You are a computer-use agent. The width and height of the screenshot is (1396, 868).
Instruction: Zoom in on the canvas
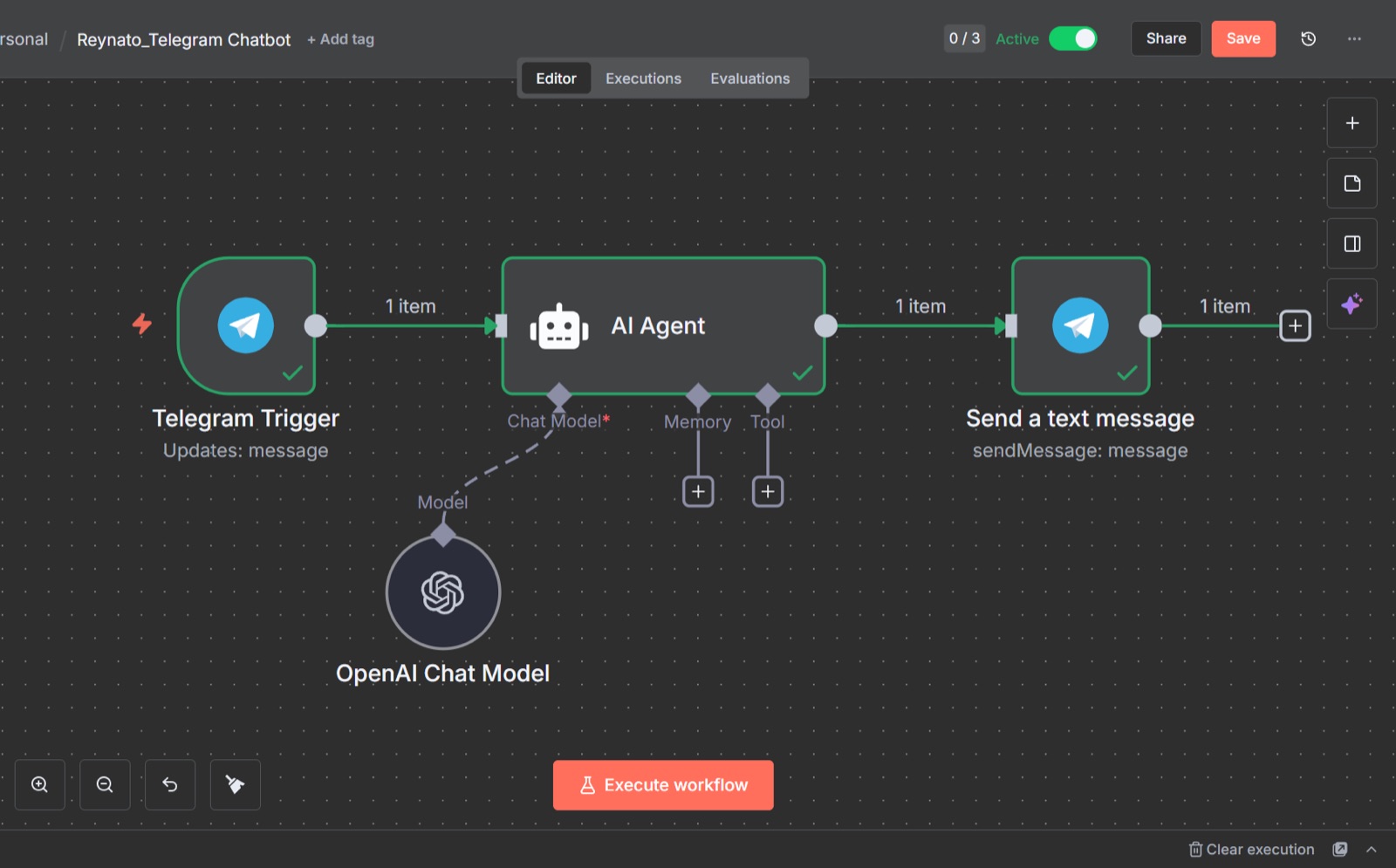[40, 784]
